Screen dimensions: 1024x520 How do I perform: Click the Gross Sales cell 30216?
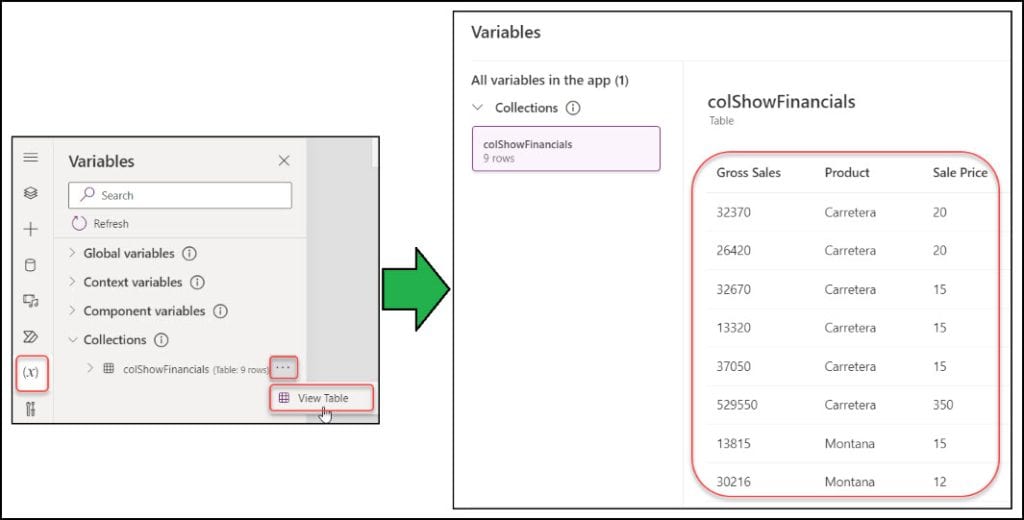click(x=733, y=482)
